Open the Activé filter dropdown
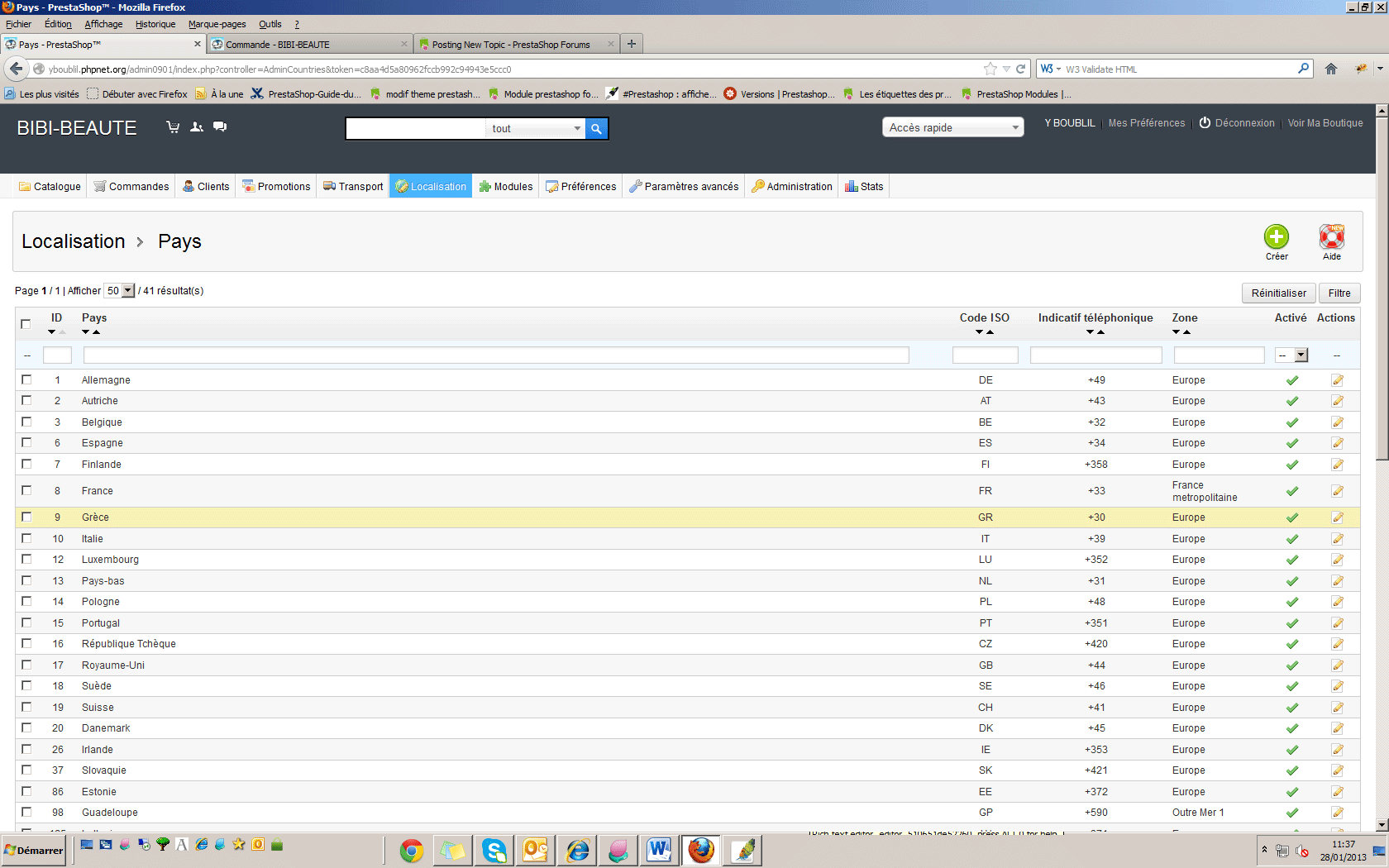This screenshot has height=868, width=1389. coord(1291,355)
